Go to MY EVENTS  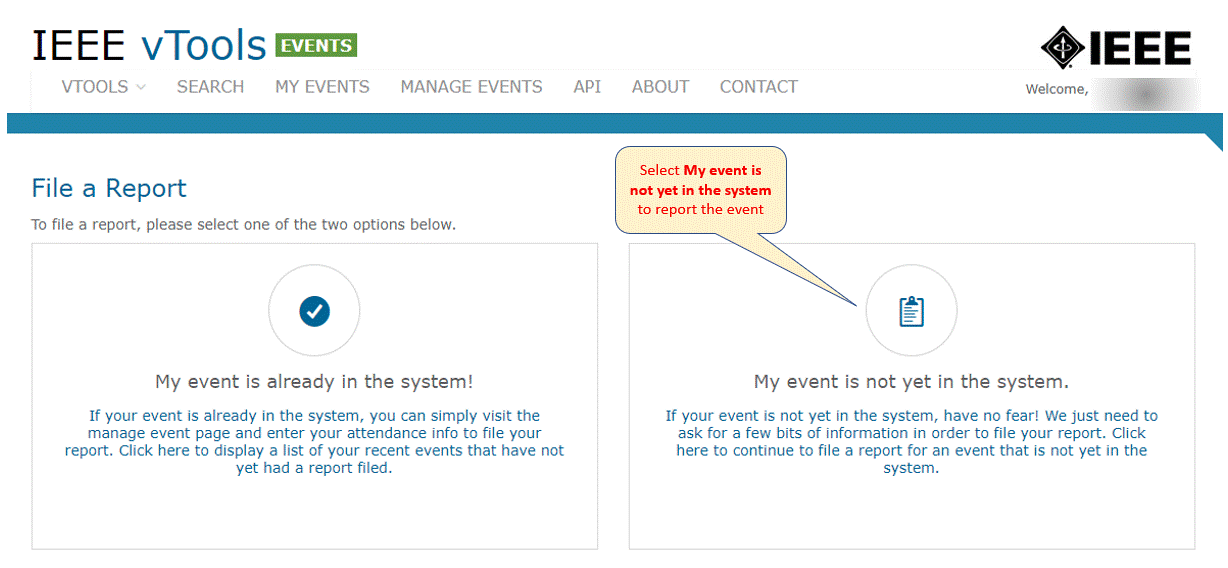[322, 87]
